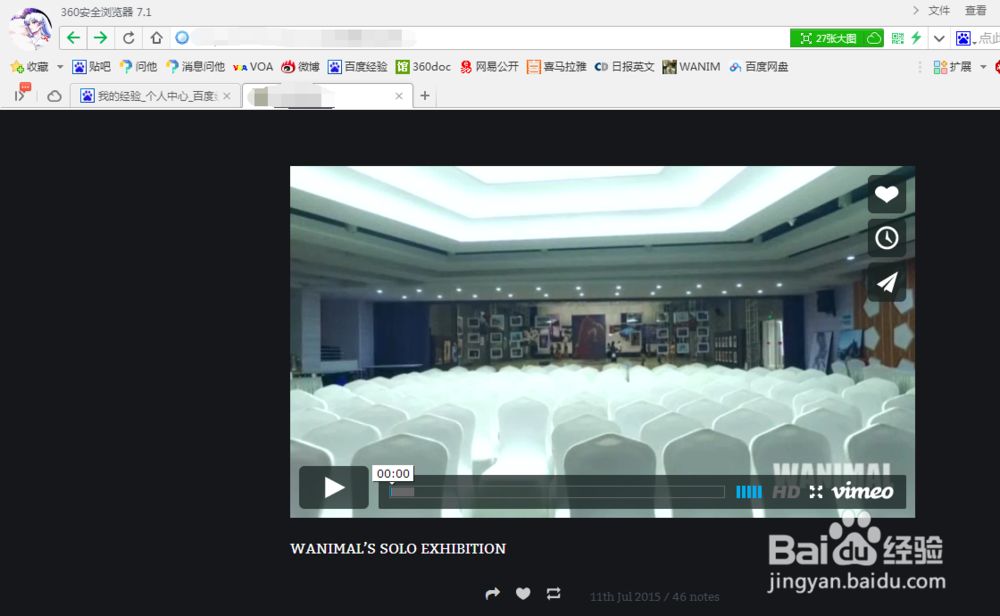Click the video progress bar

557,492
